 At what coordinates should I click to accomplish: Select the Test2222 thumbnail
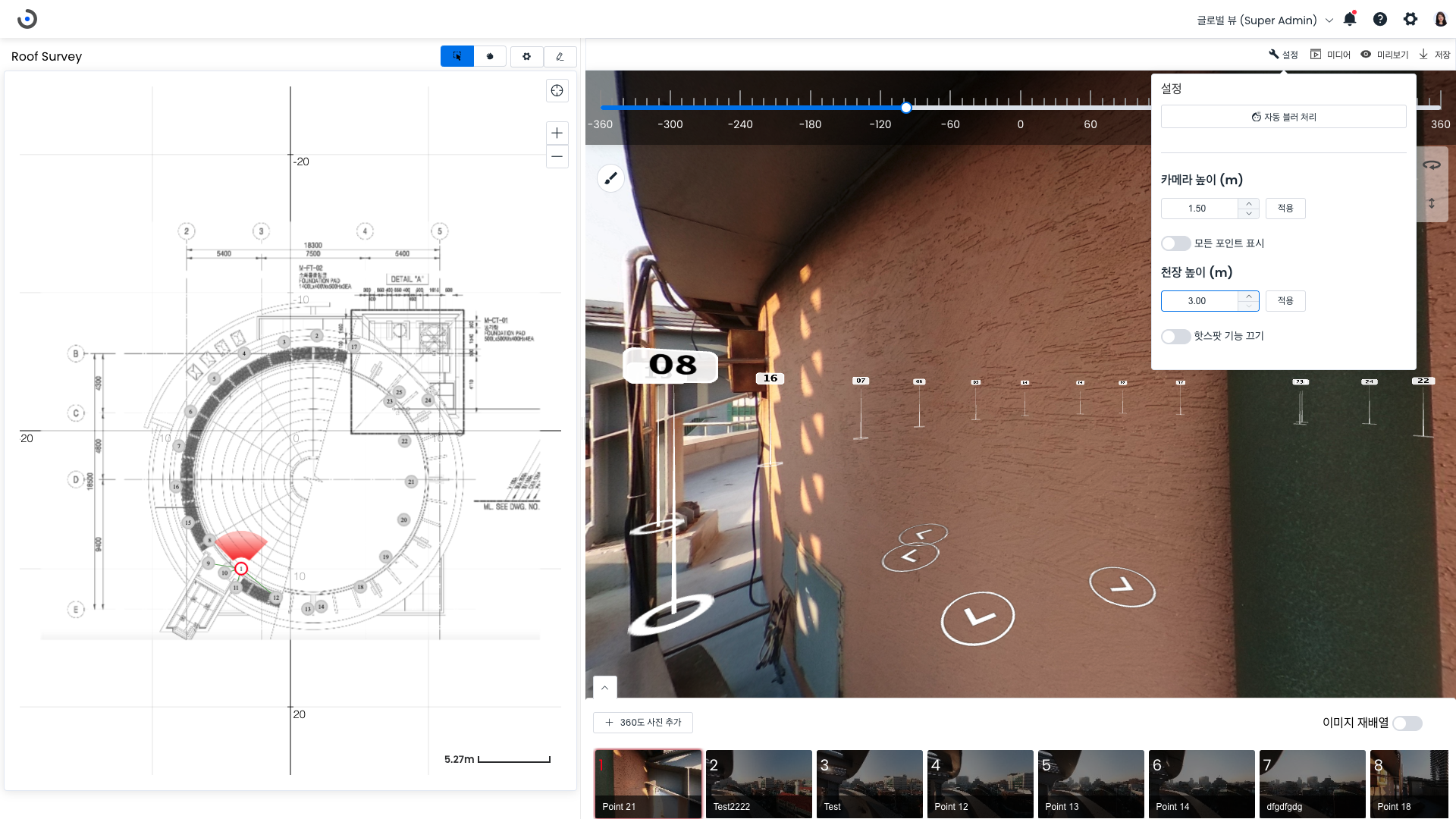tap(758, 783)
